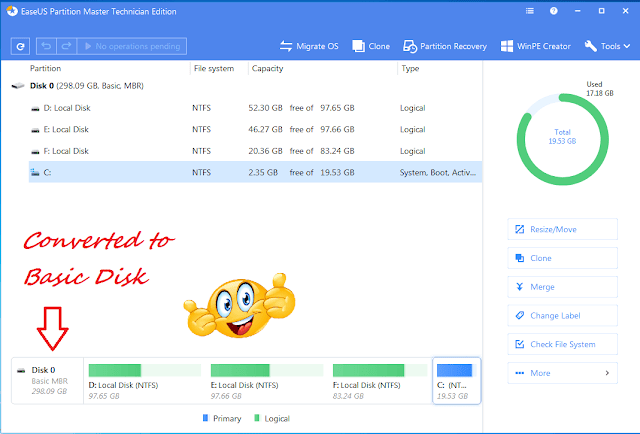Screen dimensions: 640x434
Task: Click the Partition Recovery disk icon
Action: tap(410, 47)
